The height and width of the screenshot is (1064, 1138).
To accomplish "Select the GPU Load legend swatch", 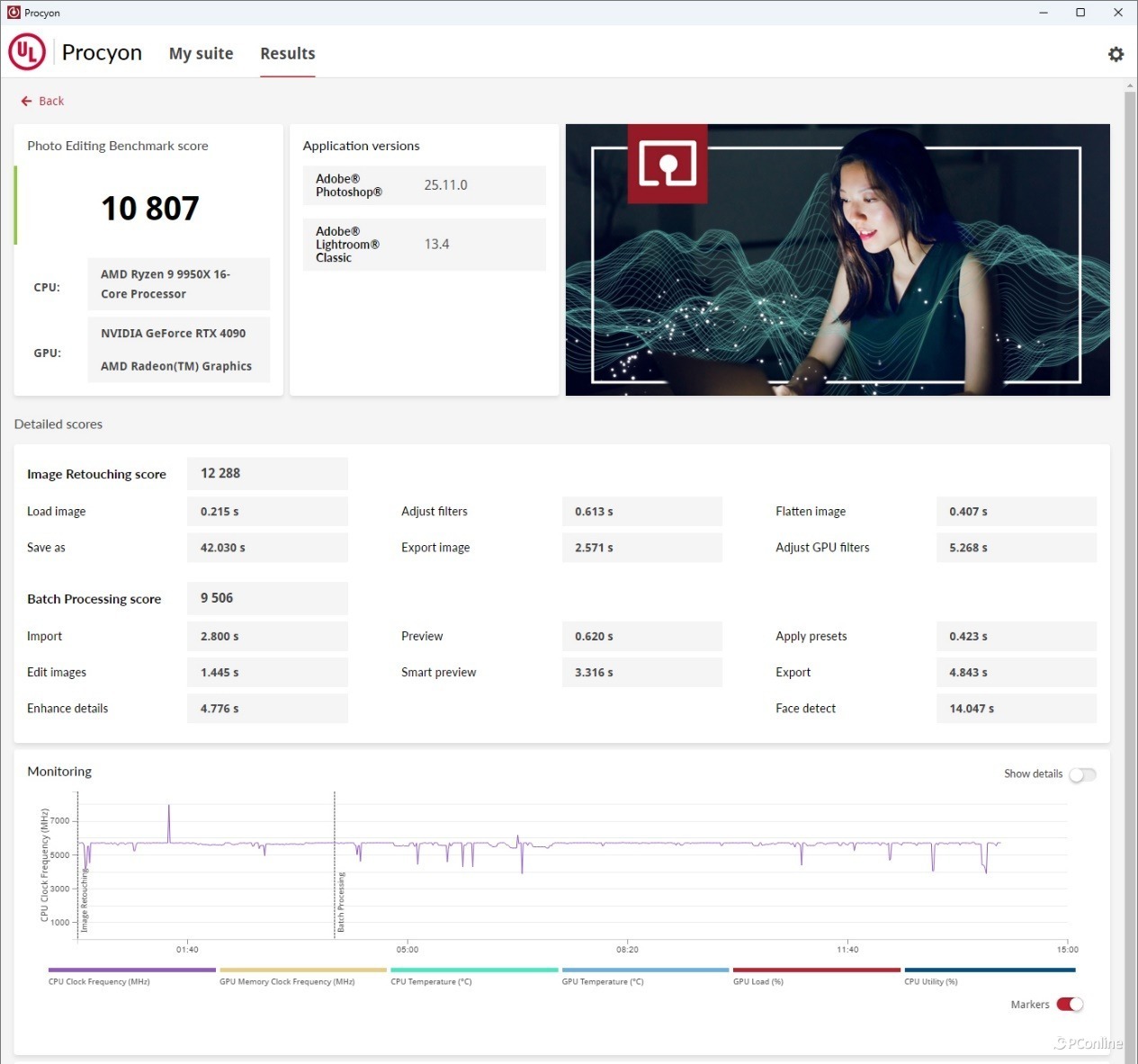I will pos(816,970).
